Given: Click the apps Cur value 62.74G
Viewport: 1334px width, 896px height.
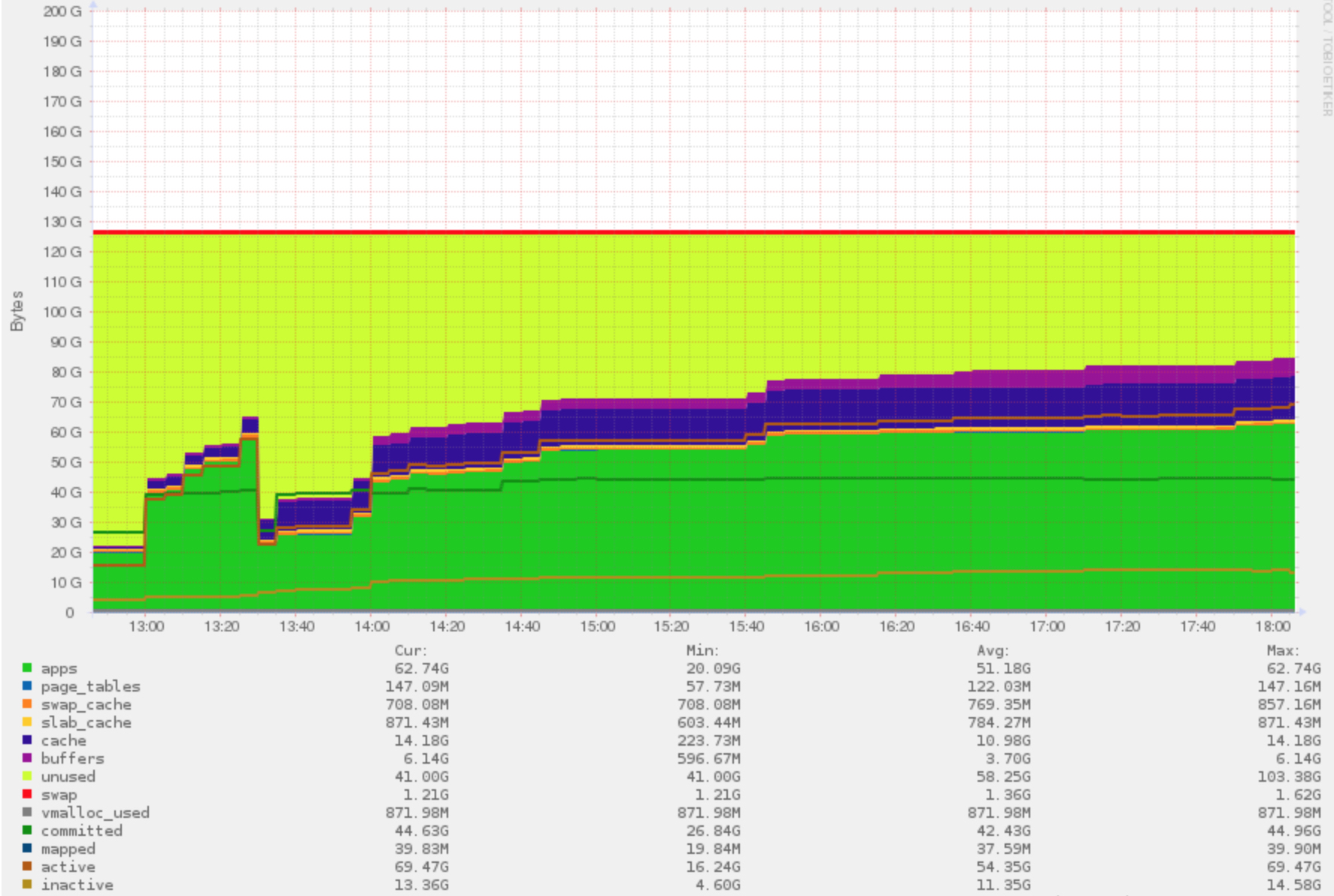Looking at the screenshot, I should (421, 668).
